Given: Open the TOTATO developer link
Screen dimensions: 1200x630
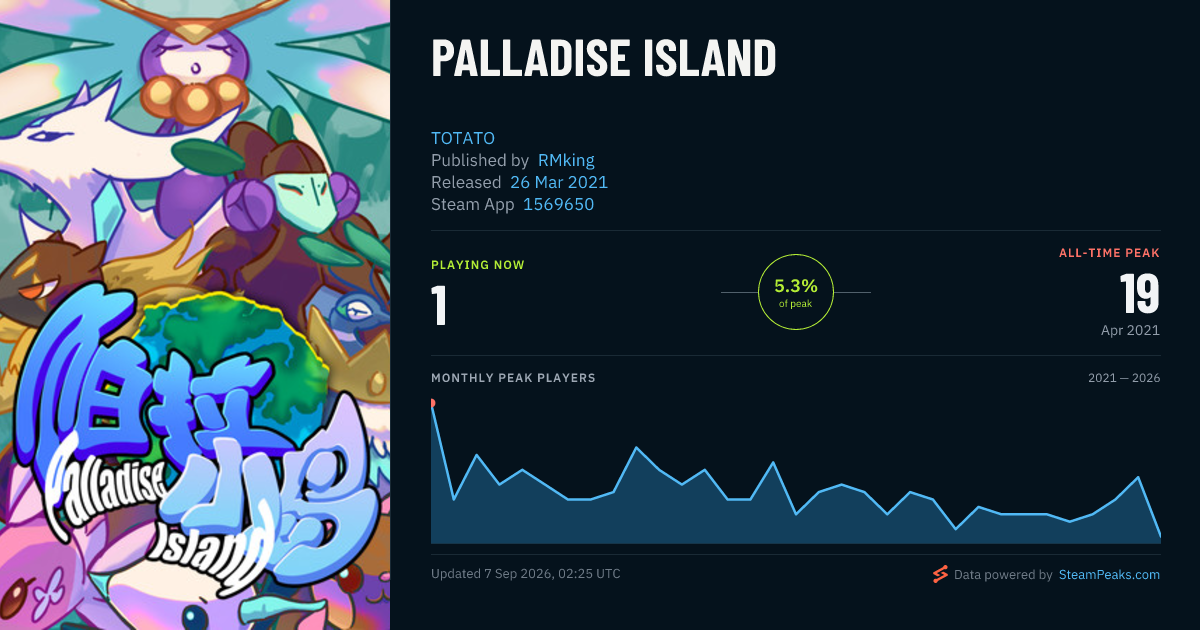Looking at the screenshot, I should pos(463,138).
